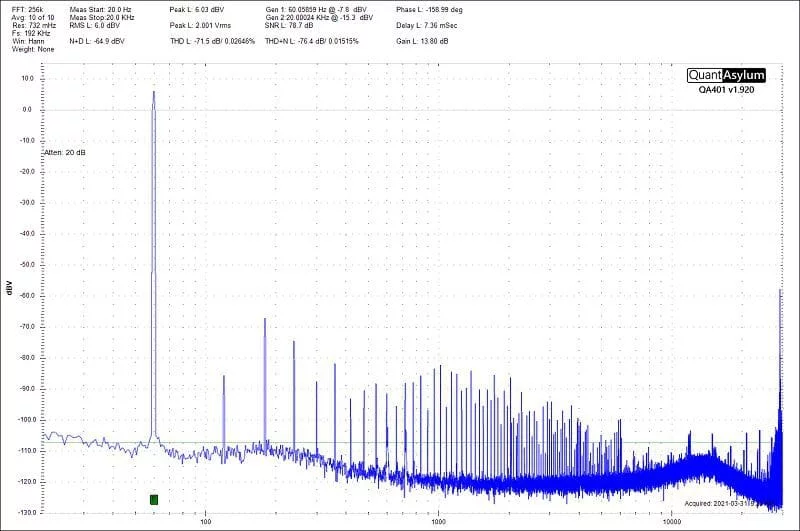This screenshot has width=800, height=531.
Task: Click the '-90.0' y-axis label
Action: [26, 389]
